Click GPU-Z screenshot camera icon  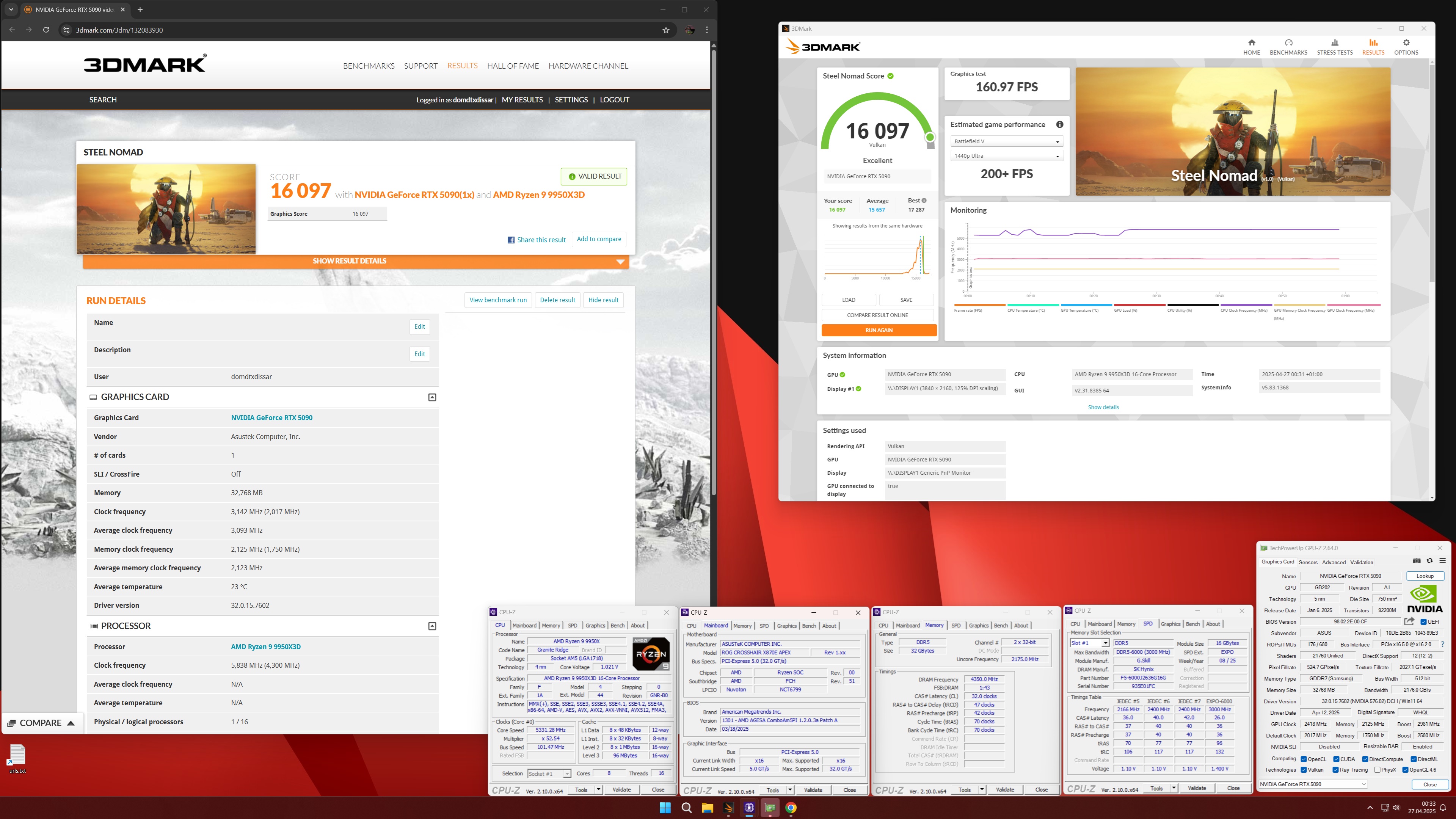point(1417,561)
